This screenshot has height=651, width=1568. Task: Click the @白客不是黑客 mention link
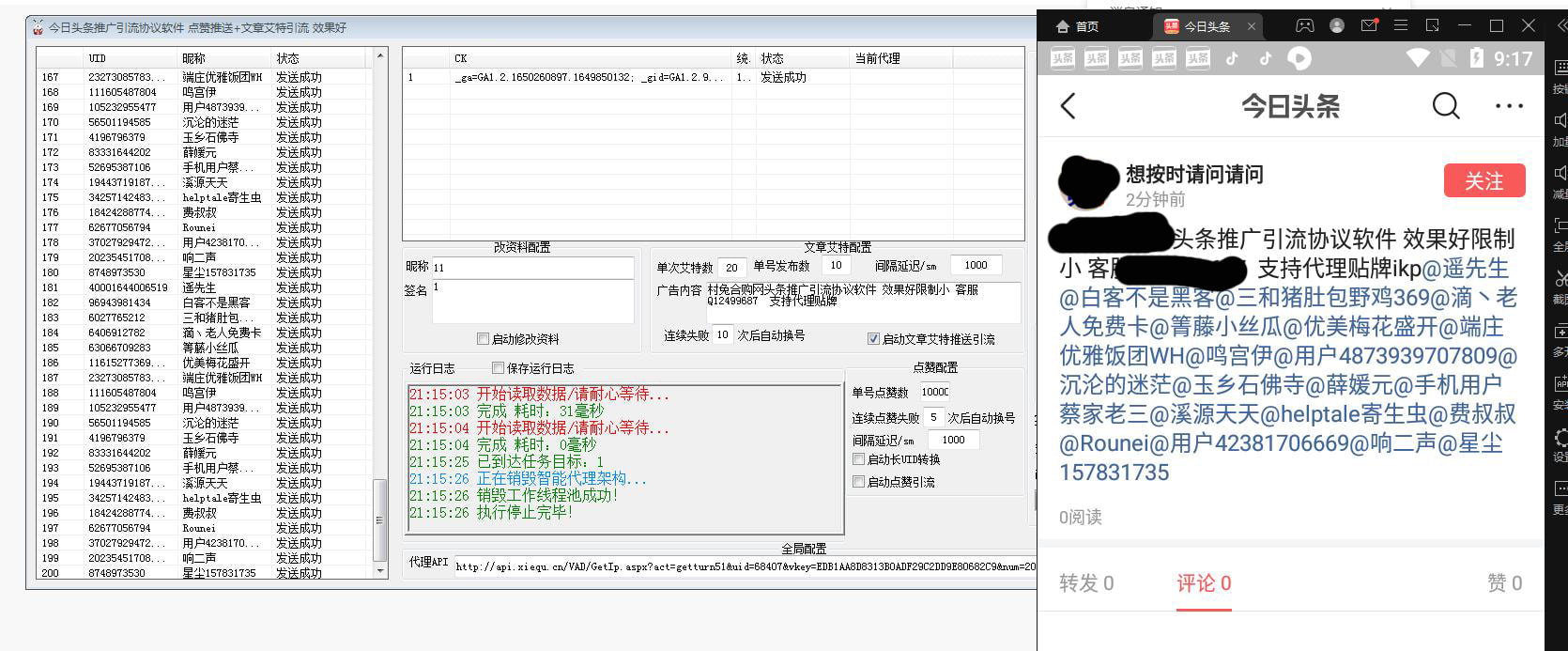1137,299
